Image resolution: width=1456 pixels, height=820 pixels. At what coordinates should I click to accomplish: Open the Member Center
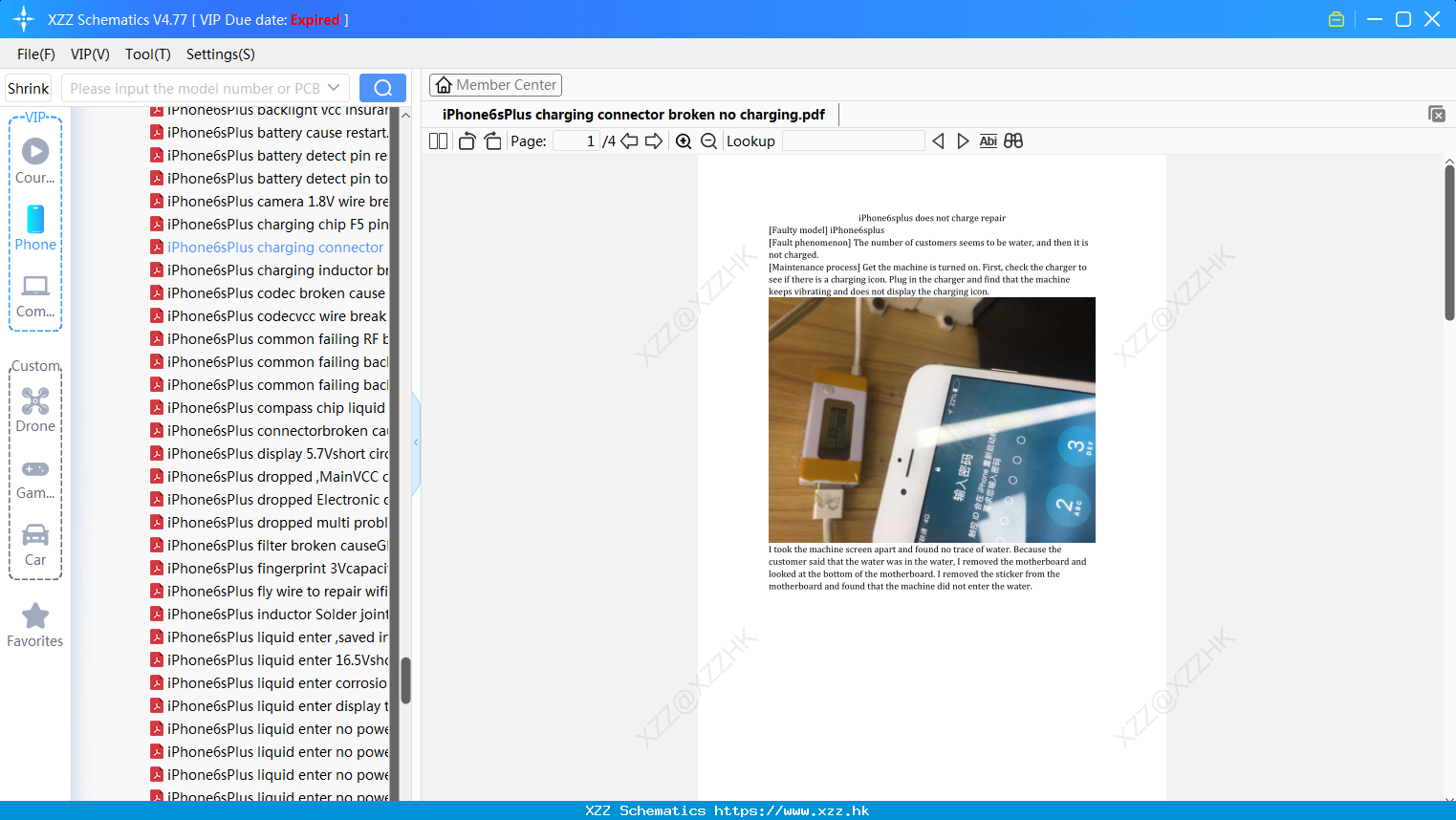(x=495, y=85)
